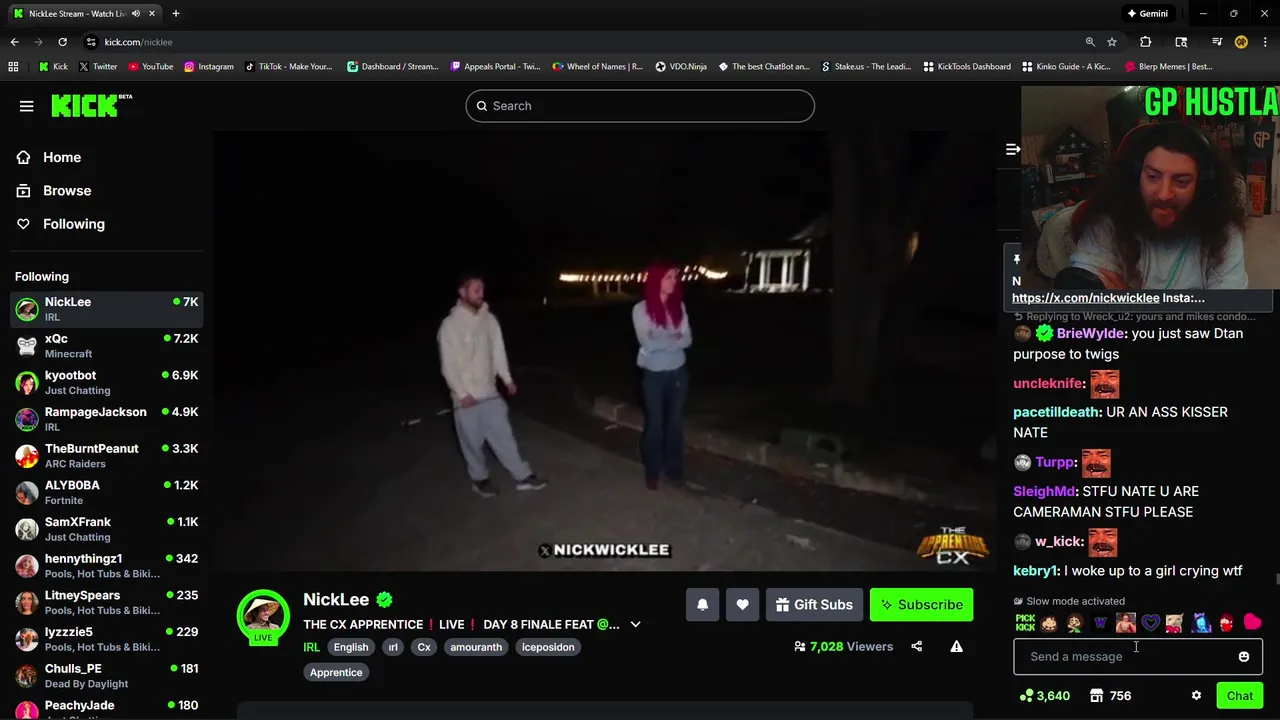Select xQc in the Following list
Image resolution: width=1280 pixels, height=720 pixels.
pos(107,346)
